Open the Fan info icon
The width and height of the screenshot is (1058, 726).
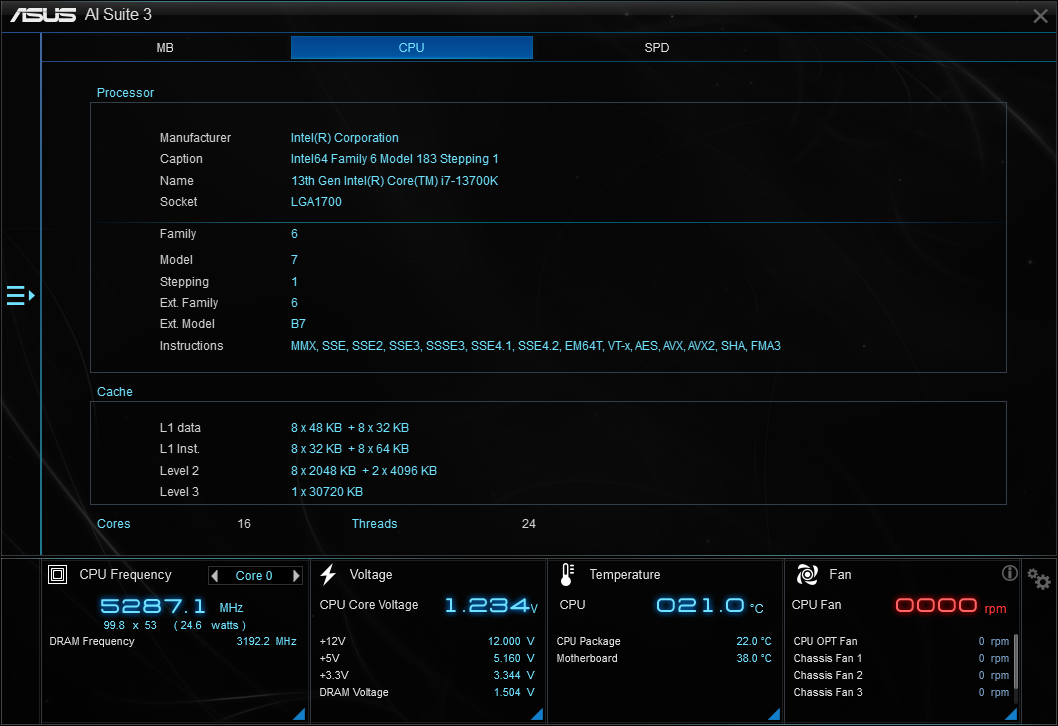(x=1009, y=573)
